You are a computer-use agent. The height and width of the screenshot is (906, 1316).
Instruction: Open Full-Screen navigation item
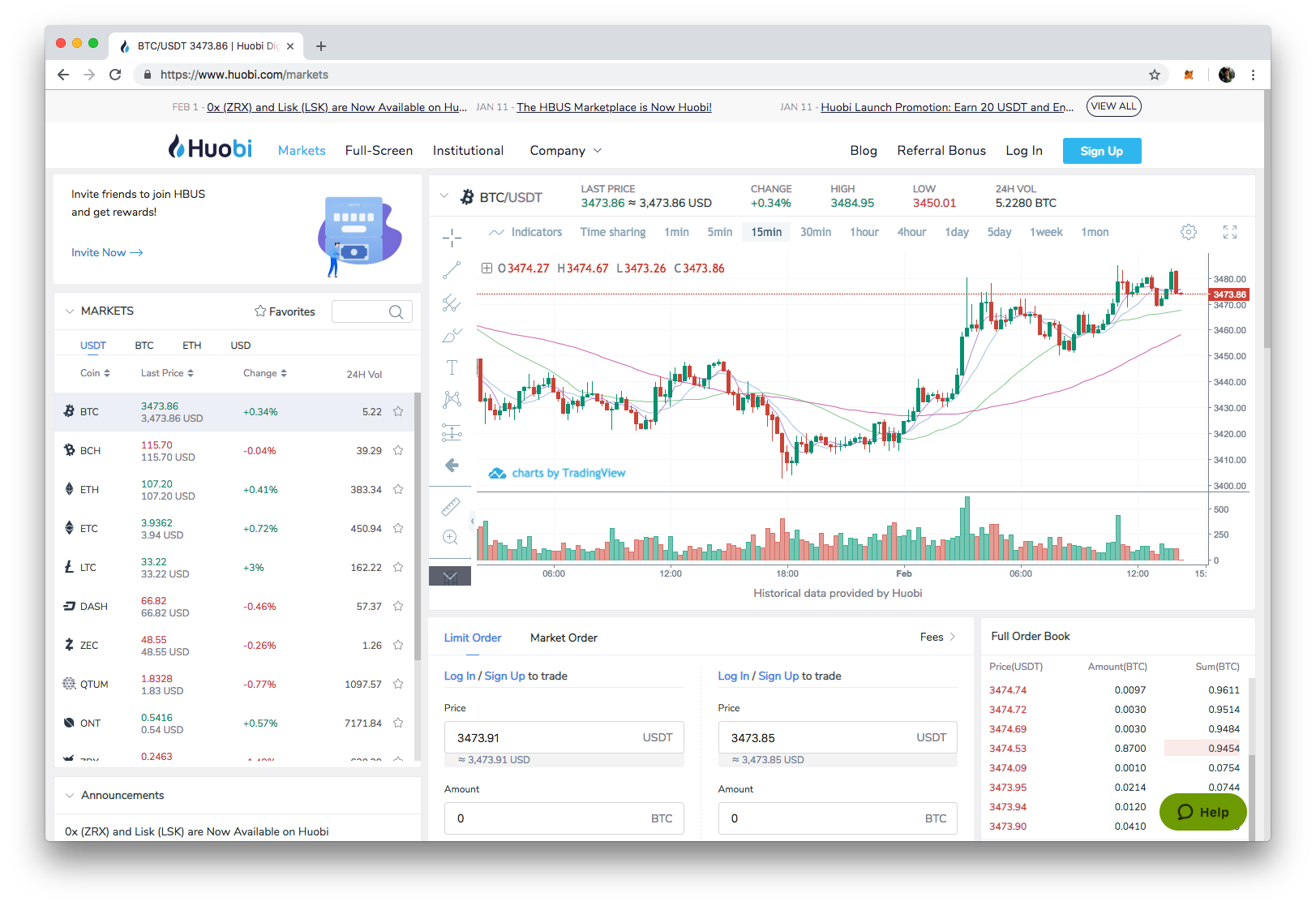(x=379, y=151)
